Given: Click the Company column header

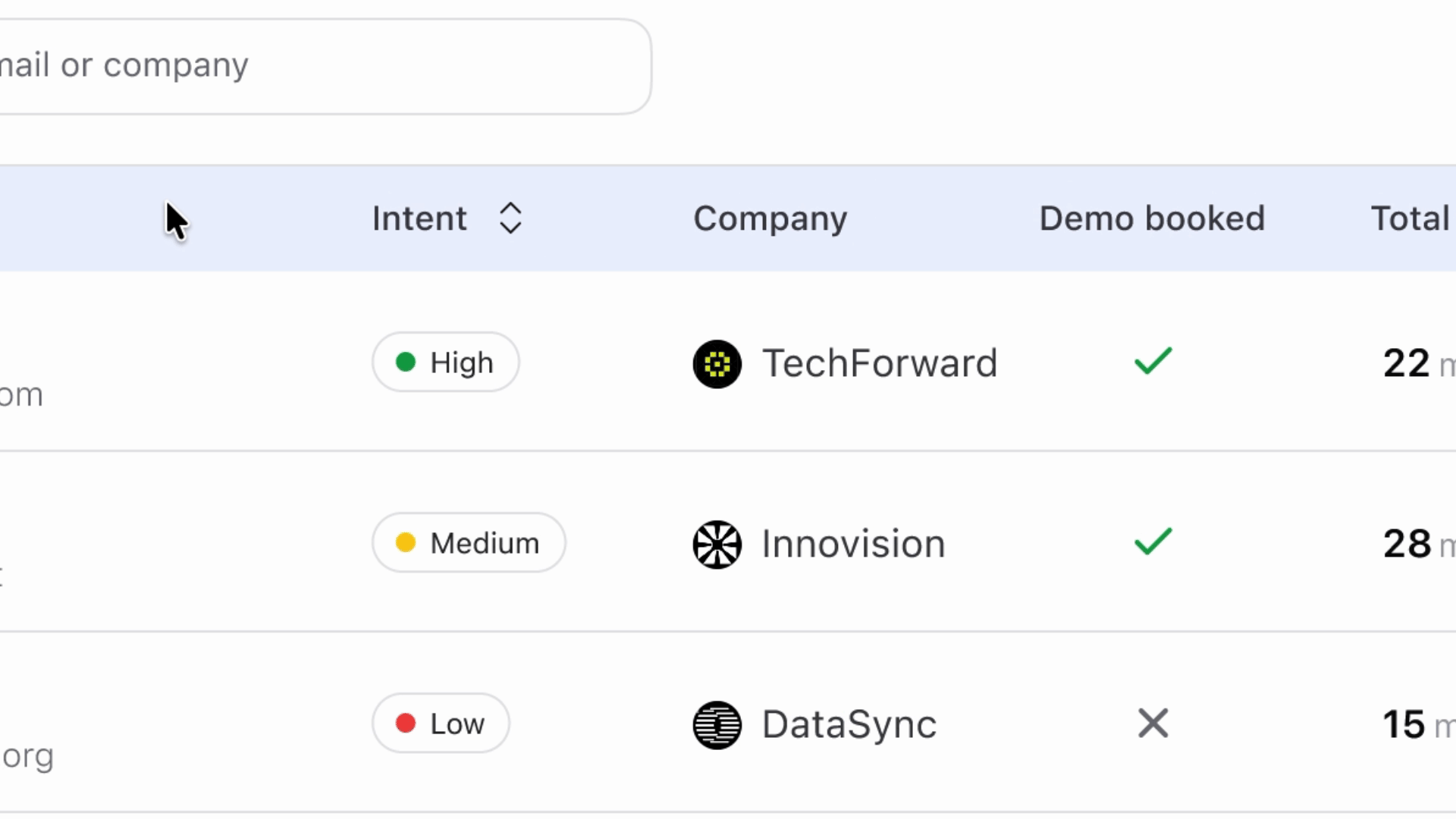Looking at the screenshot, I should [770, 218].
